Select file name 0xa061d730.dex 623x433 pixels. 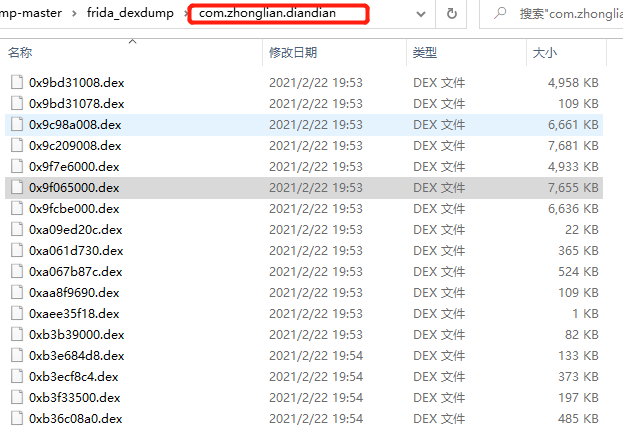(76, 251)
